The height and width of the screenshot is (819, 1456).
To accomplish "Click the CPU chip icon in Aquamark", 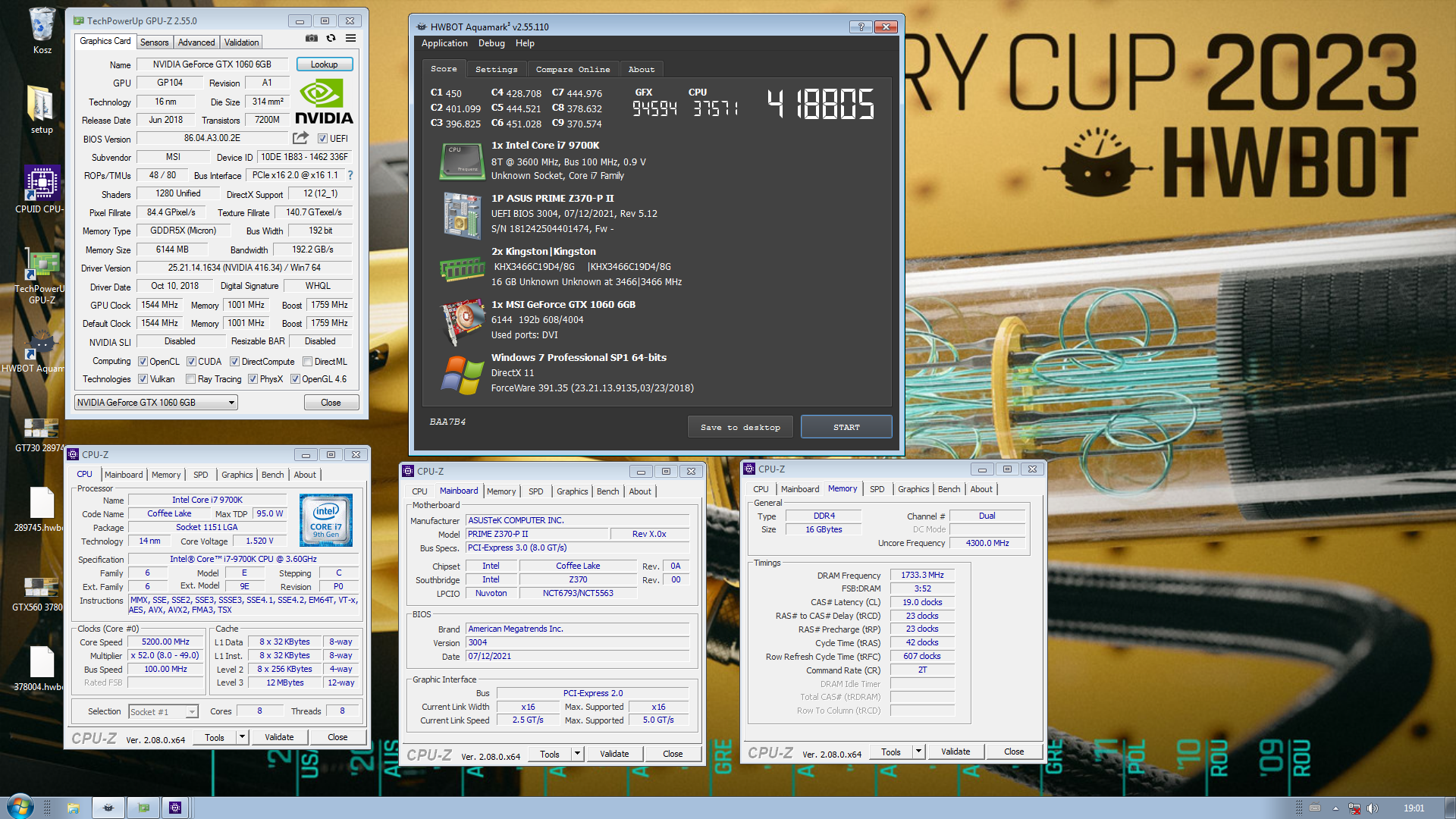I will pos(462,162).
